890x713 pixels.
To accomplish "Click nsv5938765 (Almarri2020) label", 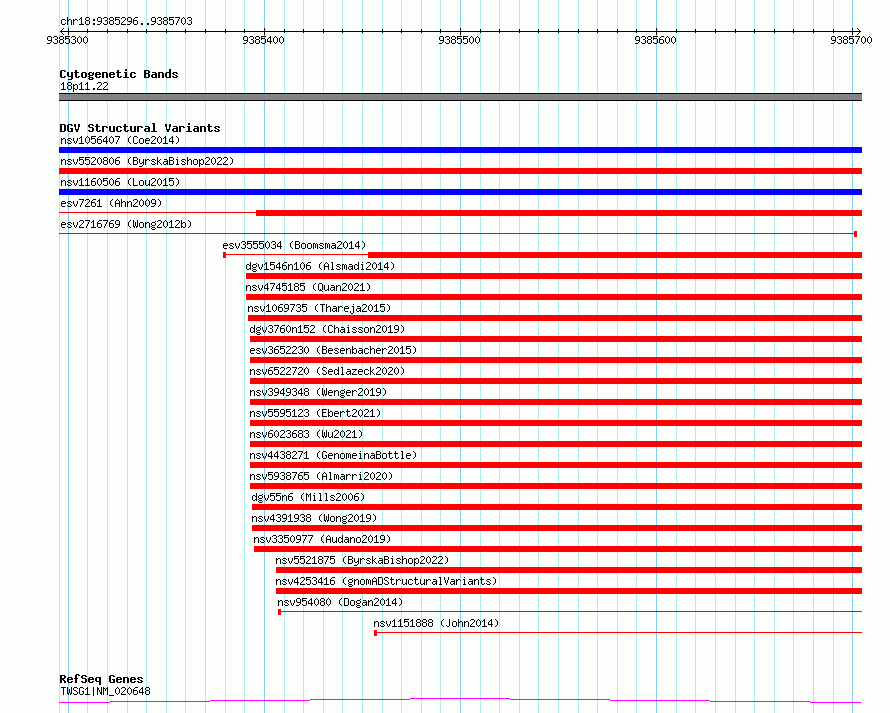I will tap(321, 476).
